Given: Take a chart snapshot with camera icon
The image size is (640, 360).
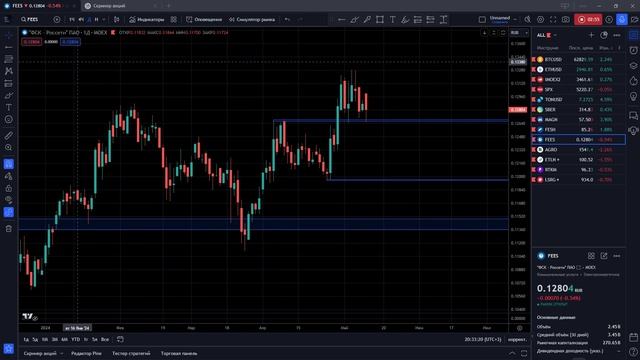Looking at the screenshot, I should point(566,19).
